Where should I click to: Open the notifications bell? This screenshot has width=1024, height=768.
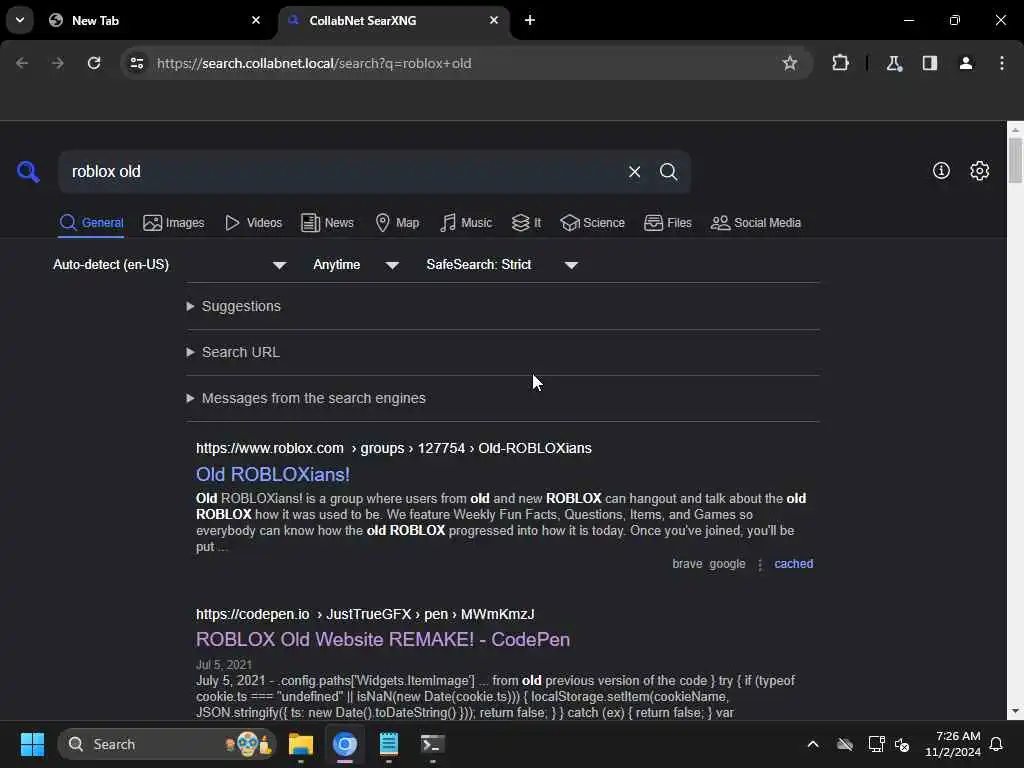click(996, 744)
